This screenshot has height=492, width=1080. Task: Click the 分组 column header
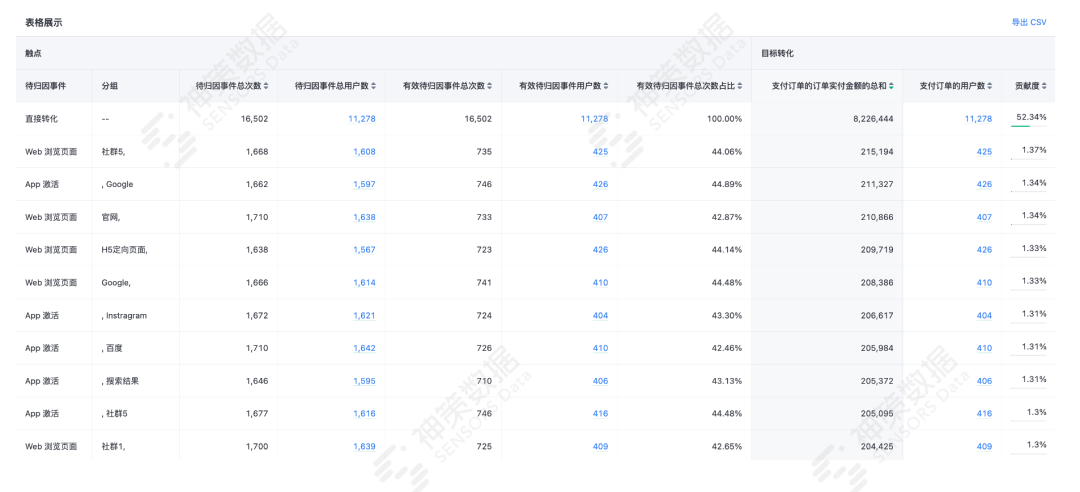click(x=136, y=86)
